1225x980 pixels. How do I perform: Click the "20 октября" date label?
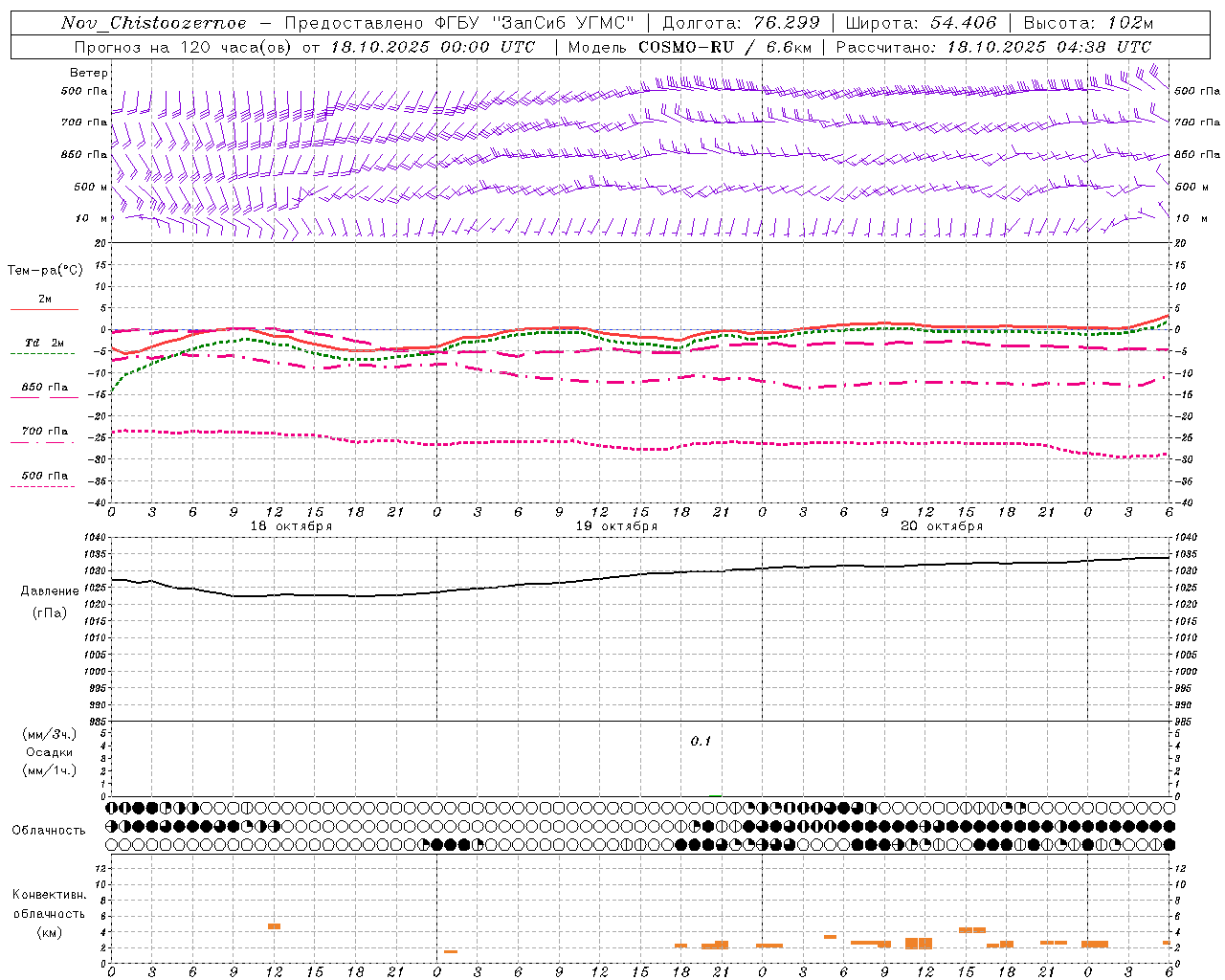(942, 526)
